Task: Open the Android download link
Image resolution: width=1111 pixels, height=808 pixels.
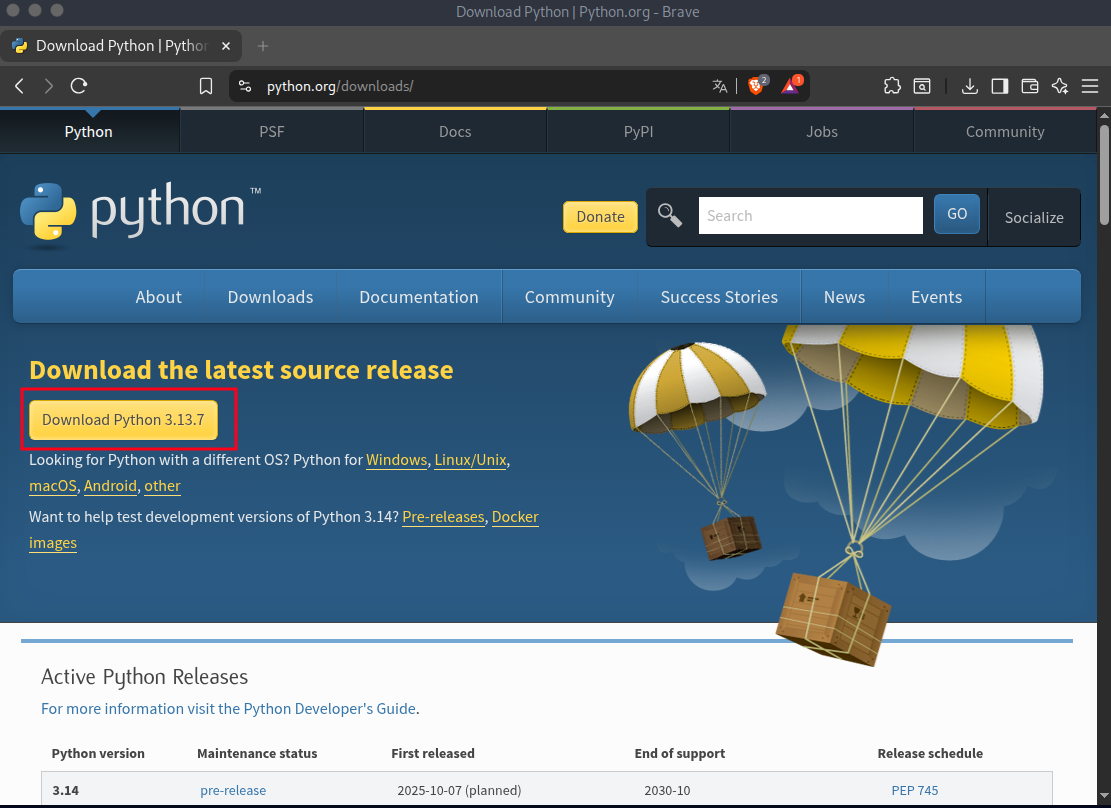Action: pyautogui.click(x=111, y=486)
